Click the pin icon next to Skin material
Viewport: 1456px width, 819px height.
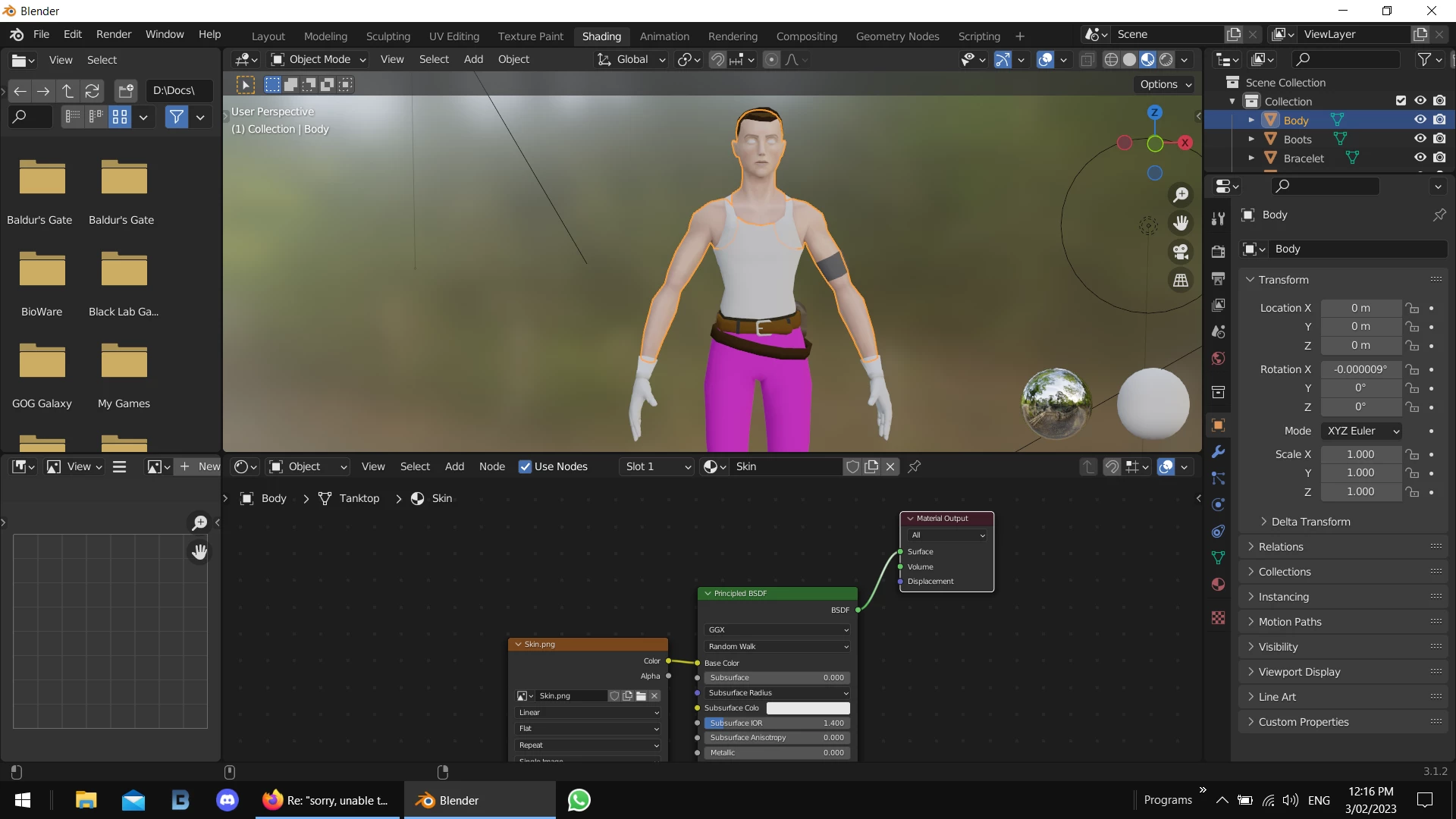tap(915, 466)
